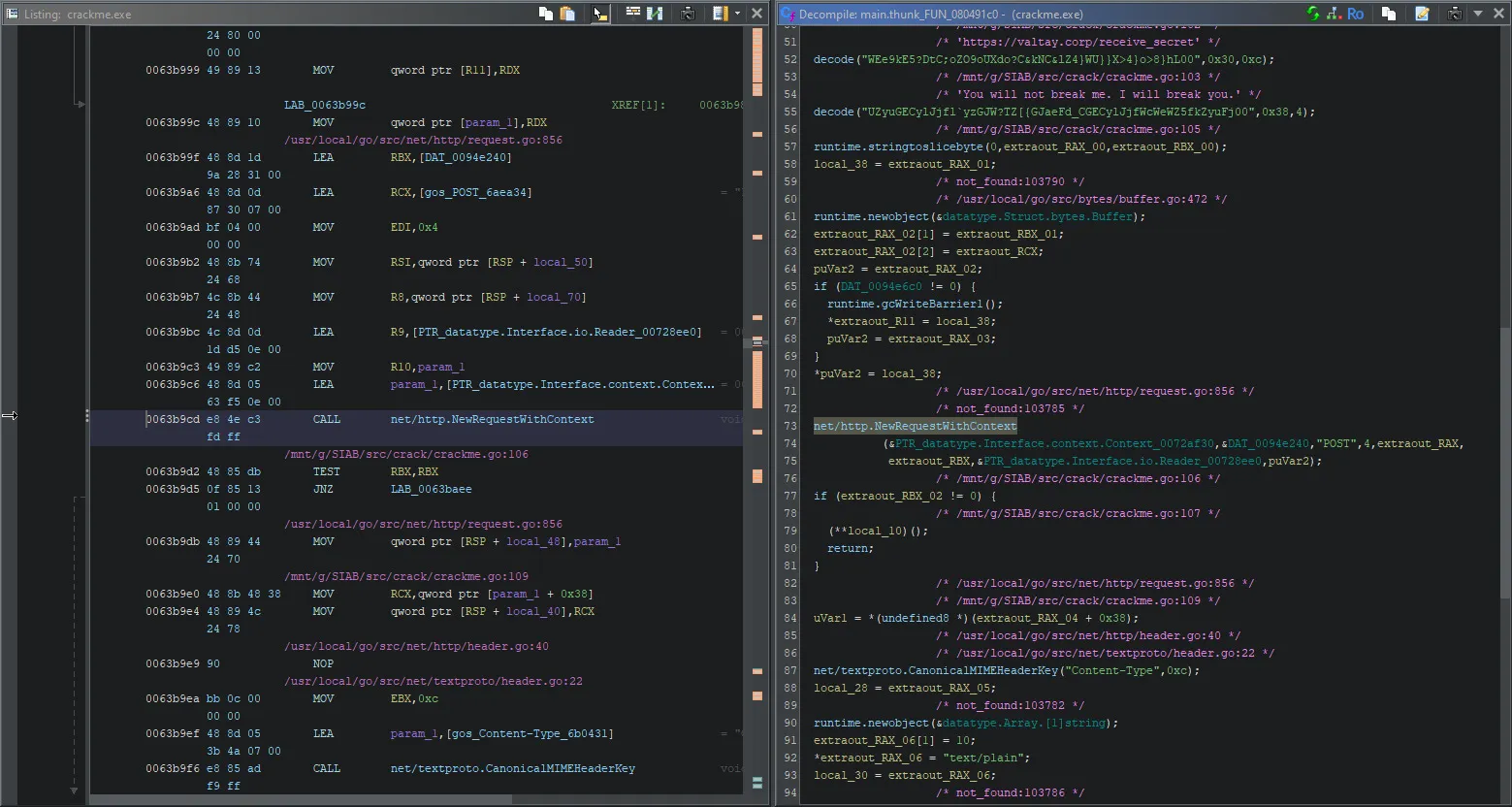Click net/http.NewRequestWithContext in the Listing CALL row
Screen dimensions: 1512x807
pos(492,419)
